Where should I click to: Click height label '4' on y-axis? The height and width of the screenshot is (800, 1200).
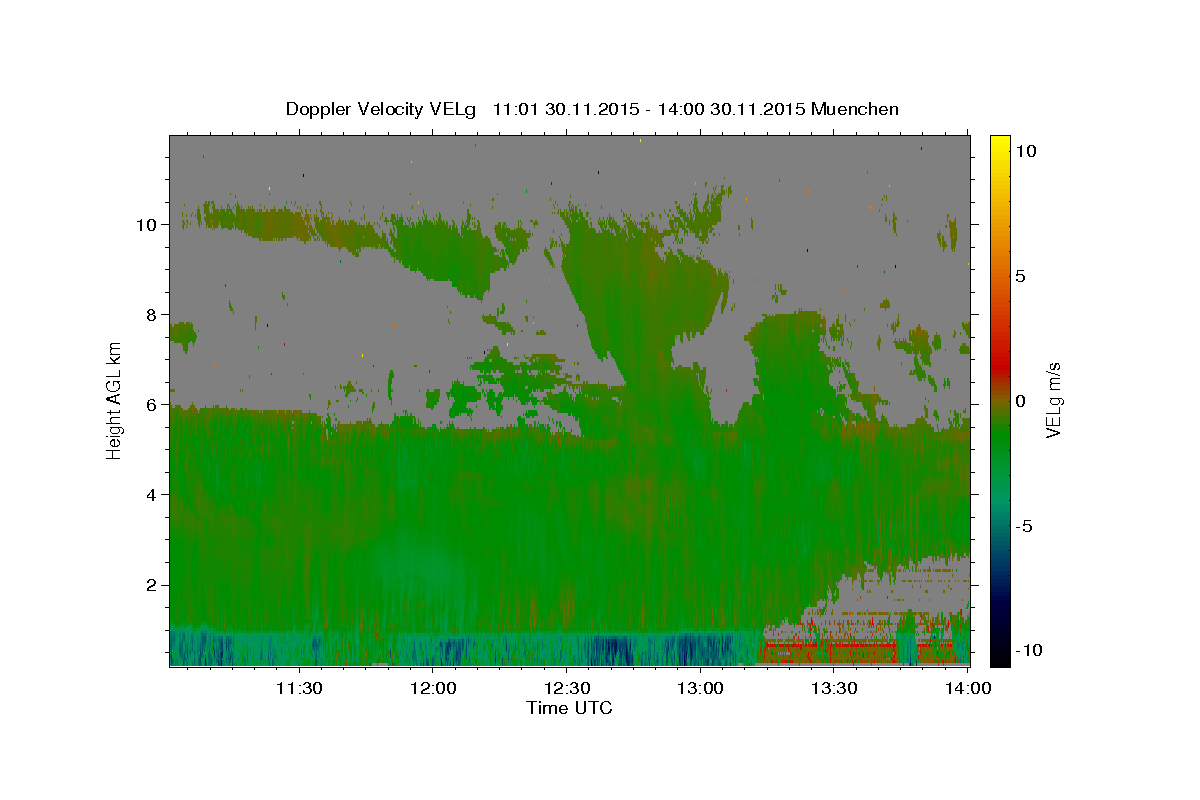152,495
